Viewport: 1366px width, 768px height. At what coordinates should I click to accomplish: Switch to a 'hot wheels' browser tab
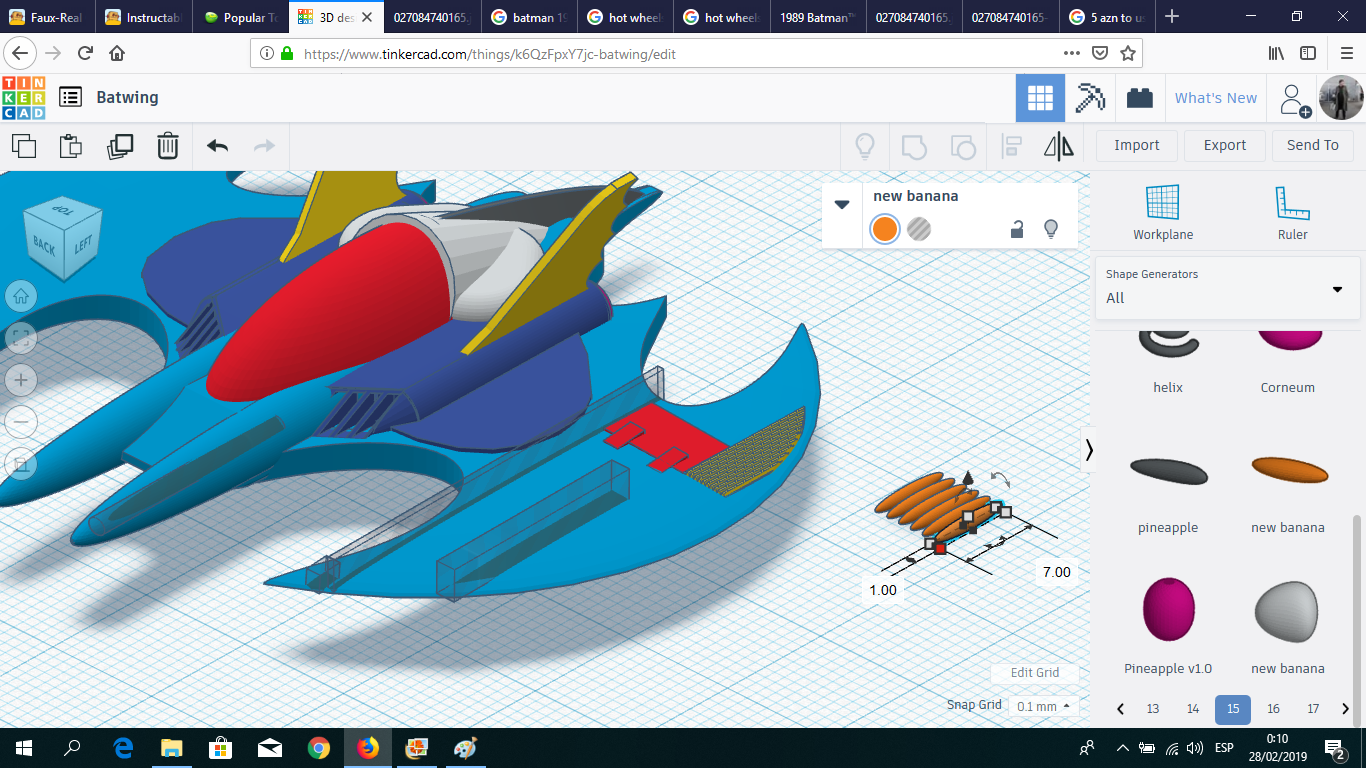(625, 16)
